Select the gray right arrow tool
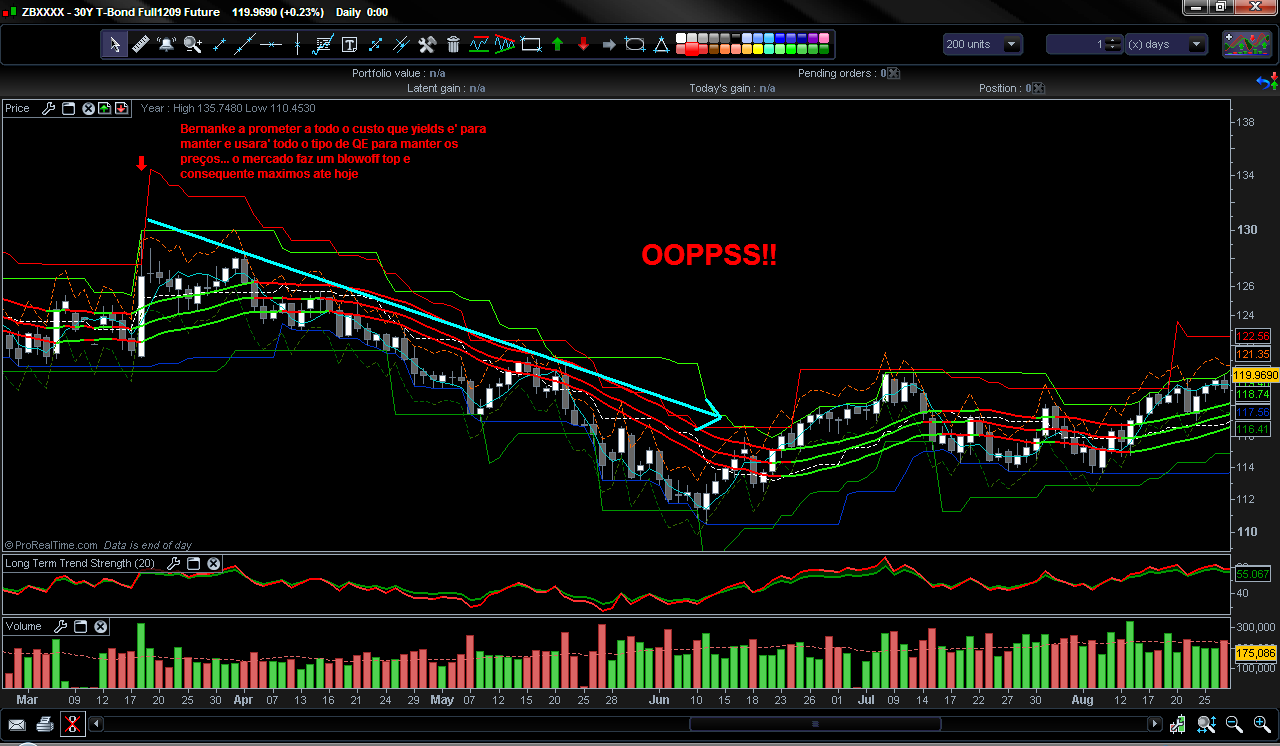The image size is (1280, 746). (609, 44)
